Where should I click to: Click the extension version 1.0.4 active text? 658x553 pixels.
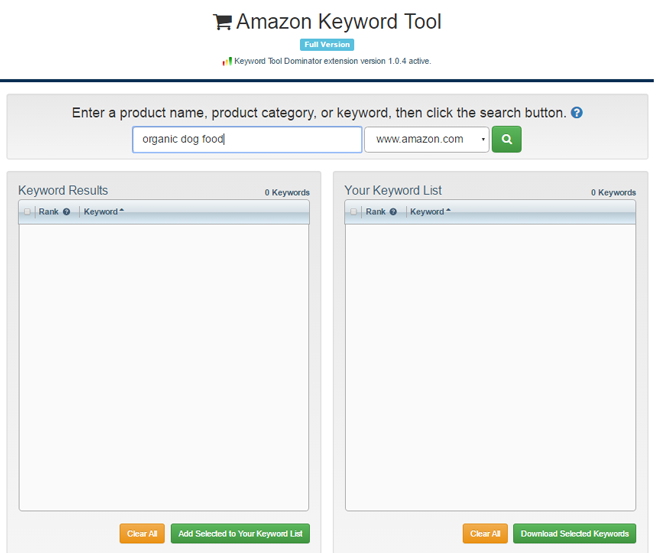[332, 61]
